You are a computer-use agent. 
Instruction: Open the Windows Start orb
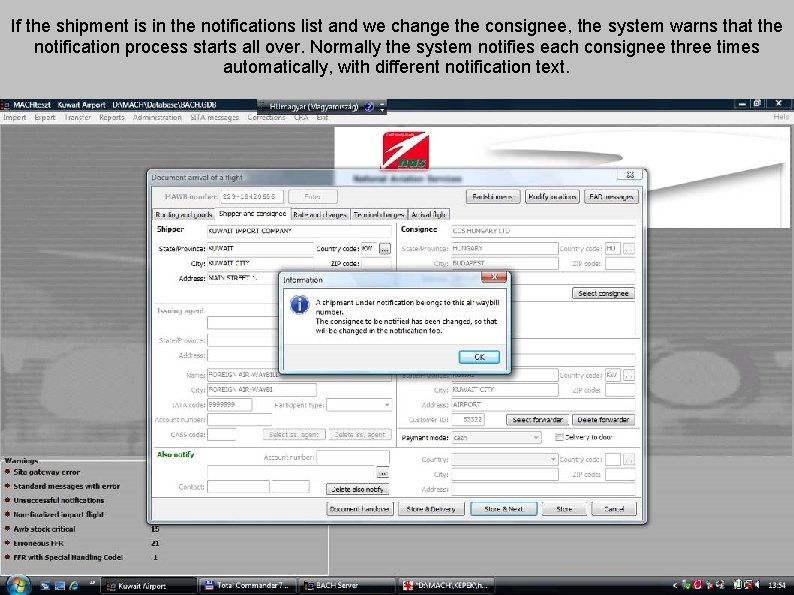coord(17,585)
